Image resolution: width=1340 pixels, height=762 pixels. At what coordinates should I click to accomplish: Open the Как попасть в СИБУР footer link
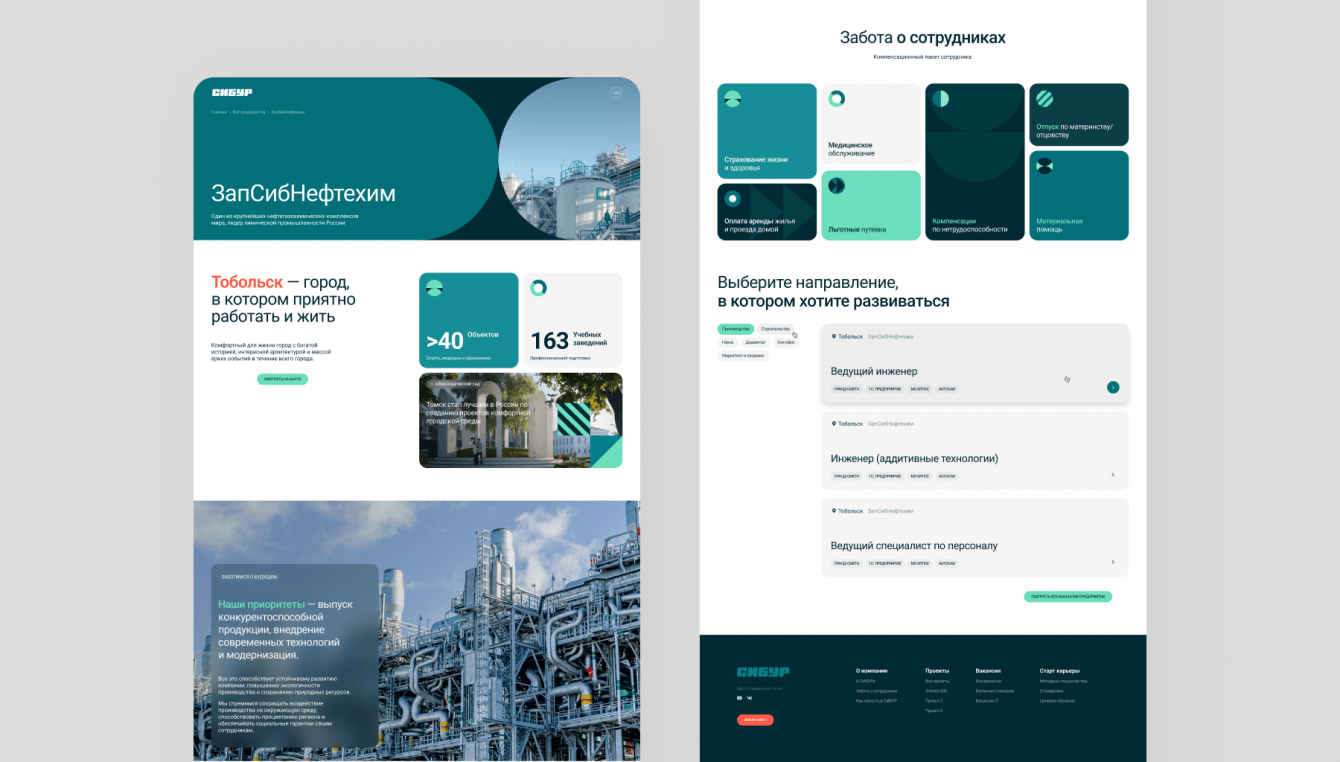coord(876,701)
